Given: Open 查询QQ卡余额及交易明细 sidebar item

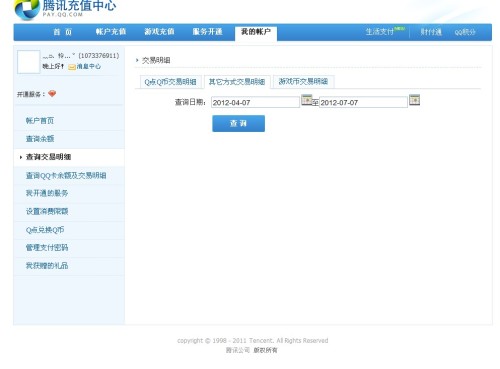Looking at the screenshot, I should click(x=66, y=175).
